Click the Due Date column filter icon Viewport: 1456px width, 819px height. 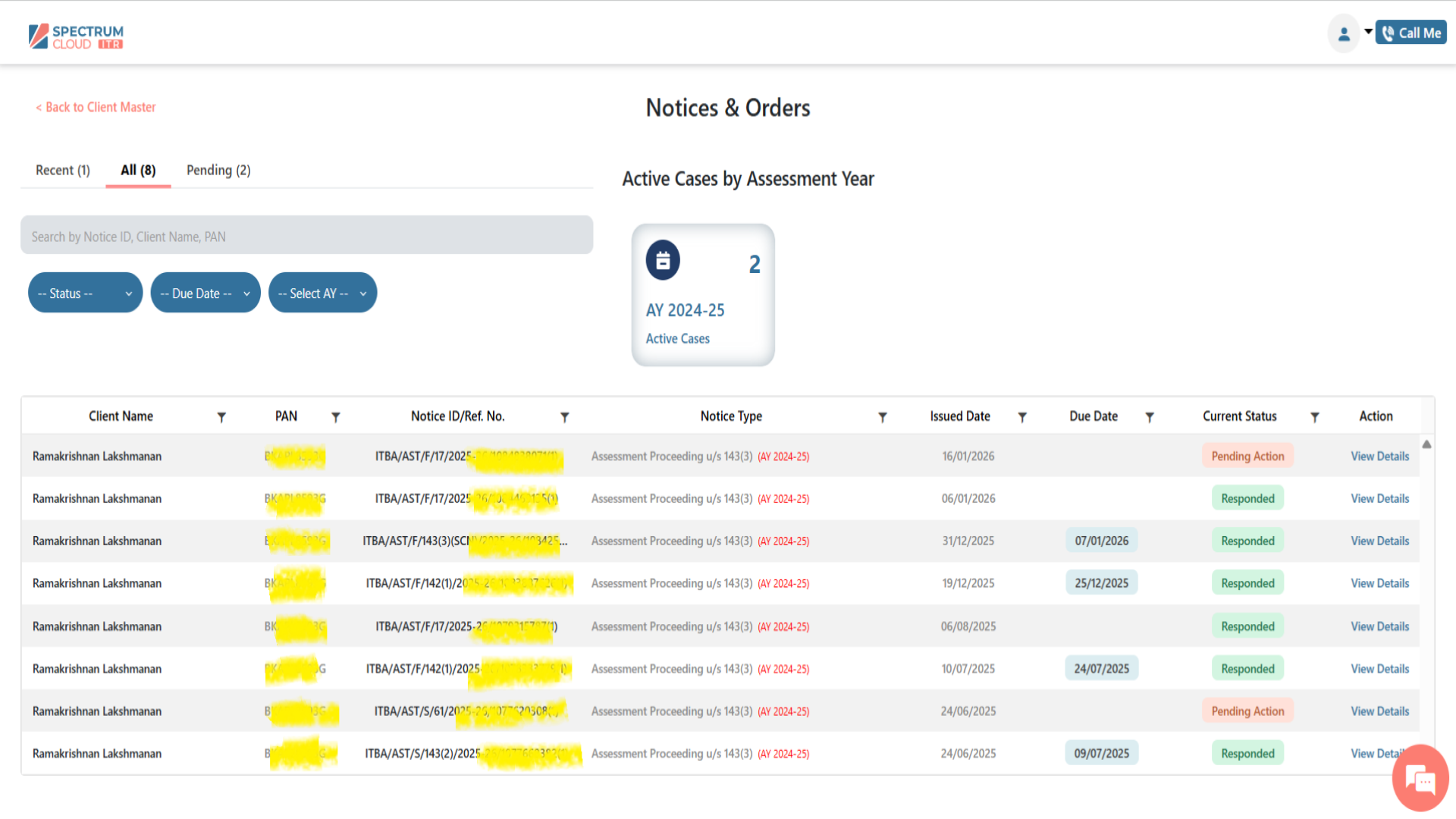(x=1150, y=417)
